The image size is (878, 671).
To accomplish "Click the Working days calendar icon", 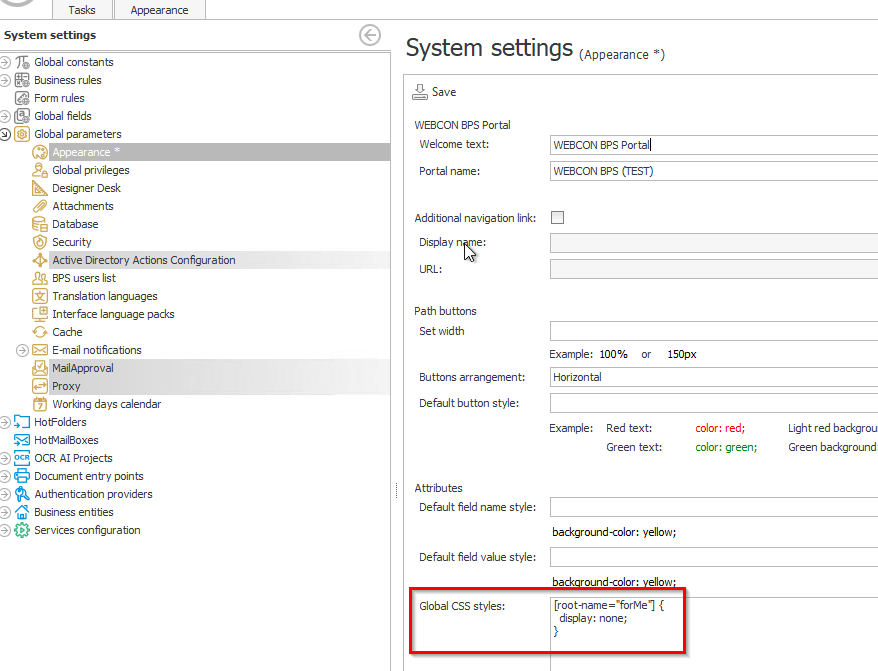I will tap(40, 404).
